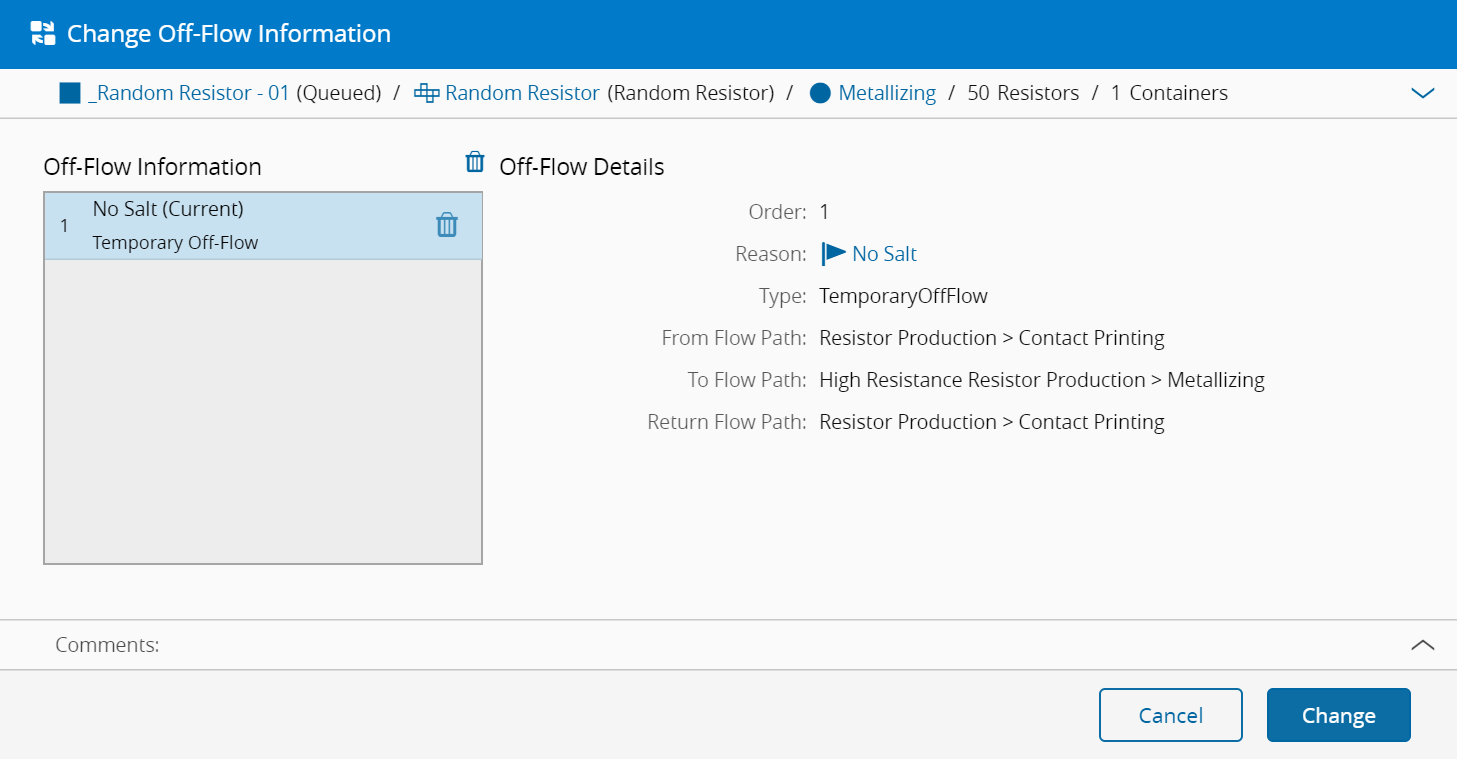
Task: Click the Temporary Off-Flow subtitle text
Action: click(175, 243)
